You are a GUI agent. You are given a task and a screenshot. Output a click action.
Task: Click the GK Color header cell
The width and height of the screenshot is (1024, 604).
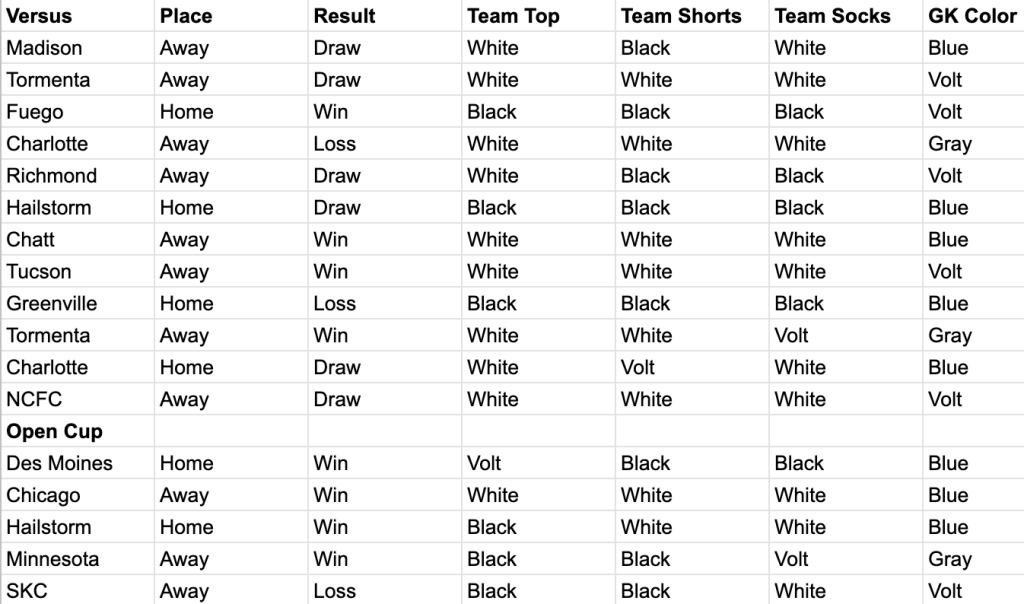pos(971,16)
